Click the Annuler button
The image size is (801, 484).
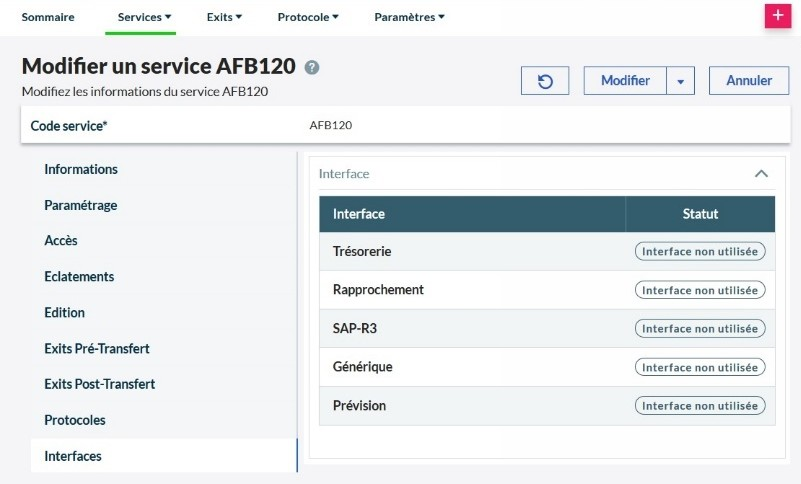click(x=749, y=81)
